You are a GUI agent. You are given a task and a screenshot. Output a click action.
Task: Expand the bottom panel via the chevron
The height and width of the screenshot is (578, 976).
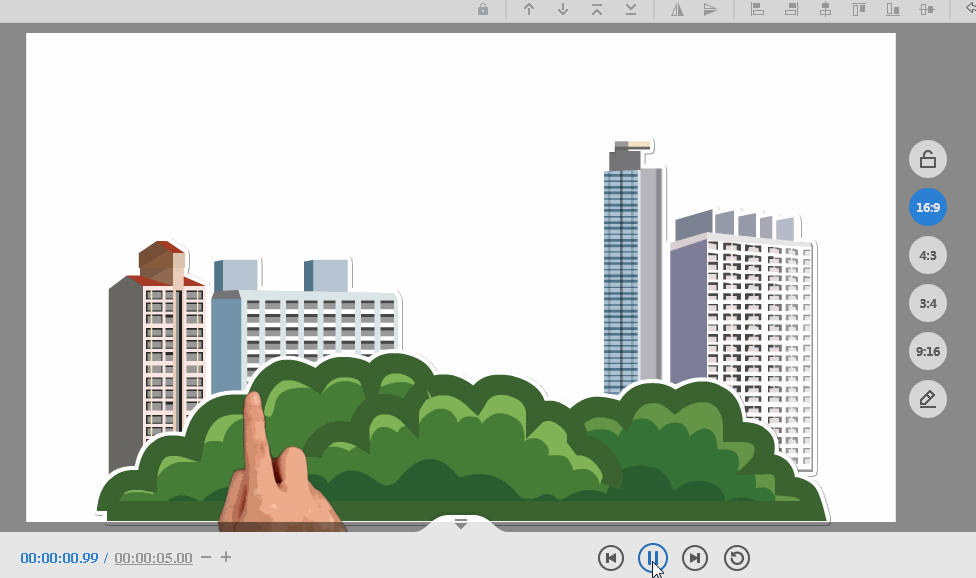coord(460,523)
